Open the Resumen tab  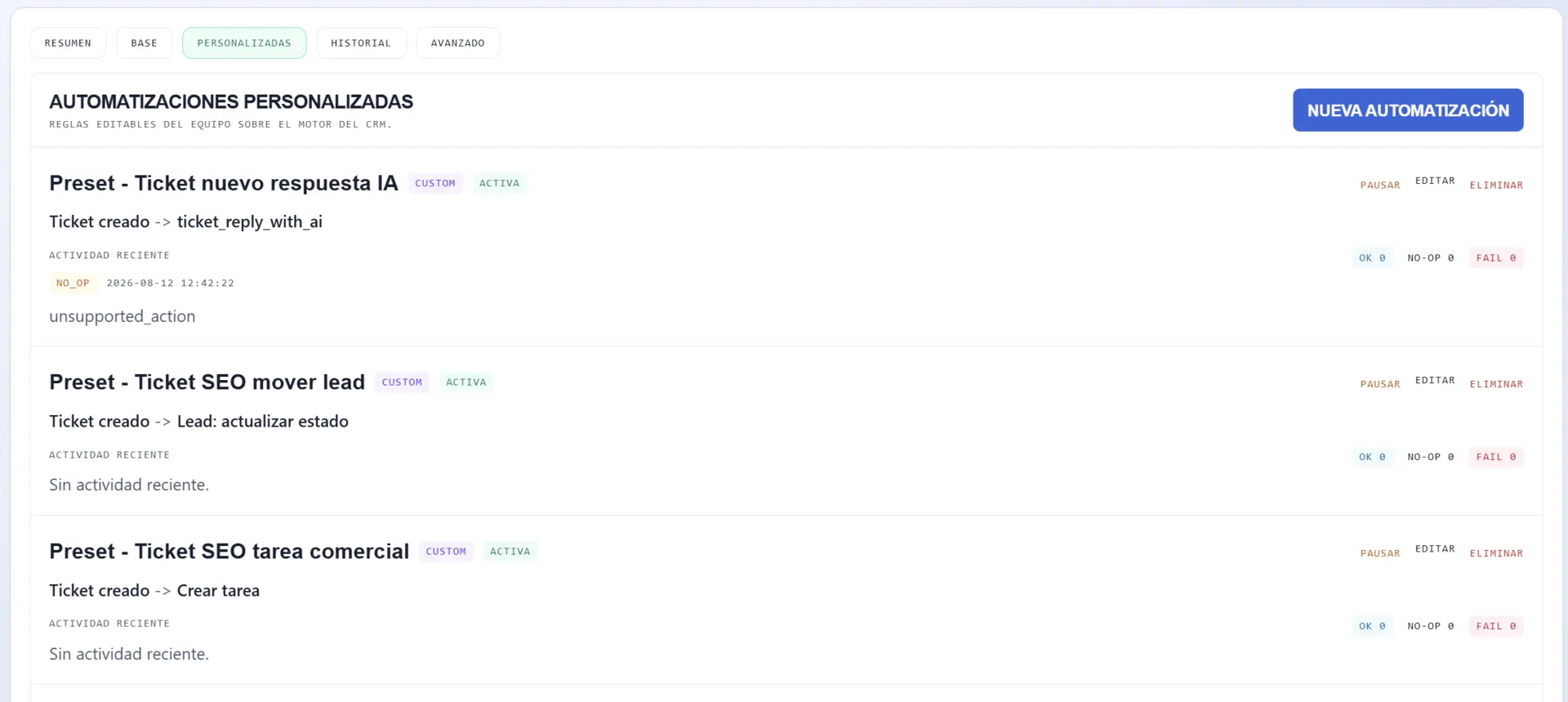click(68, 43)
